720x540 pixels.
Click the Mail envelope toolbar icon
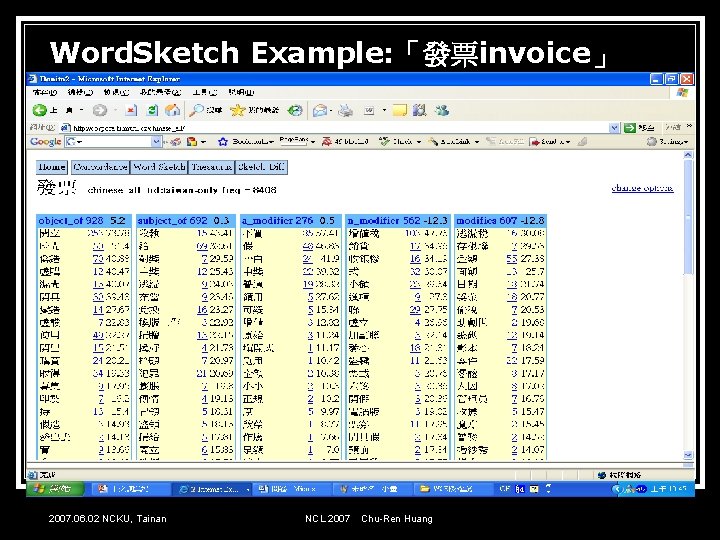[x=320, y=110]
